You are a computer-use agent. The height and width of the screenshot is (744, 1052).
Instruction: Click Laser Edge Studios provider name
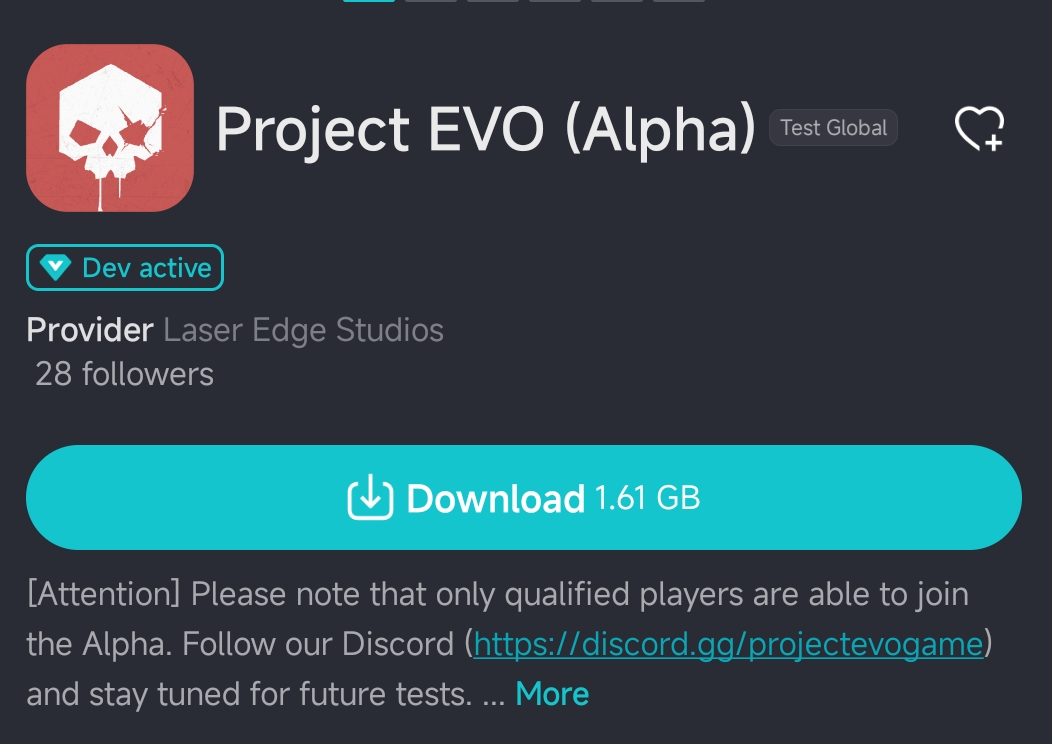pos(303,330)
